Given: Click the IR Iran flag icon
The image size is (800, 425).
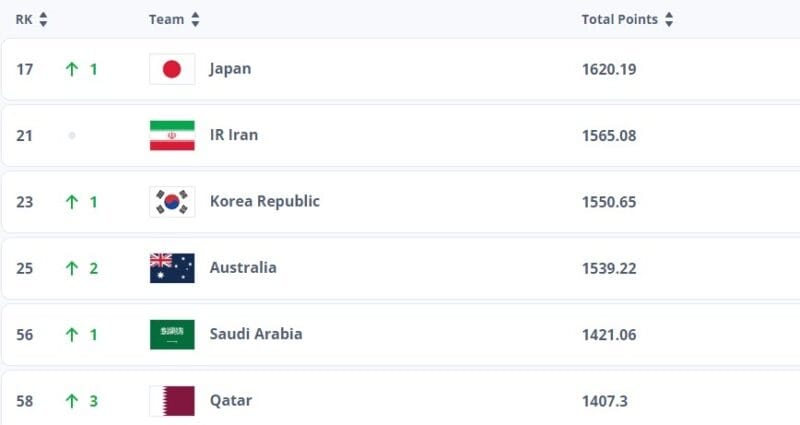Looking at the screenshot, I should (172, 135).
